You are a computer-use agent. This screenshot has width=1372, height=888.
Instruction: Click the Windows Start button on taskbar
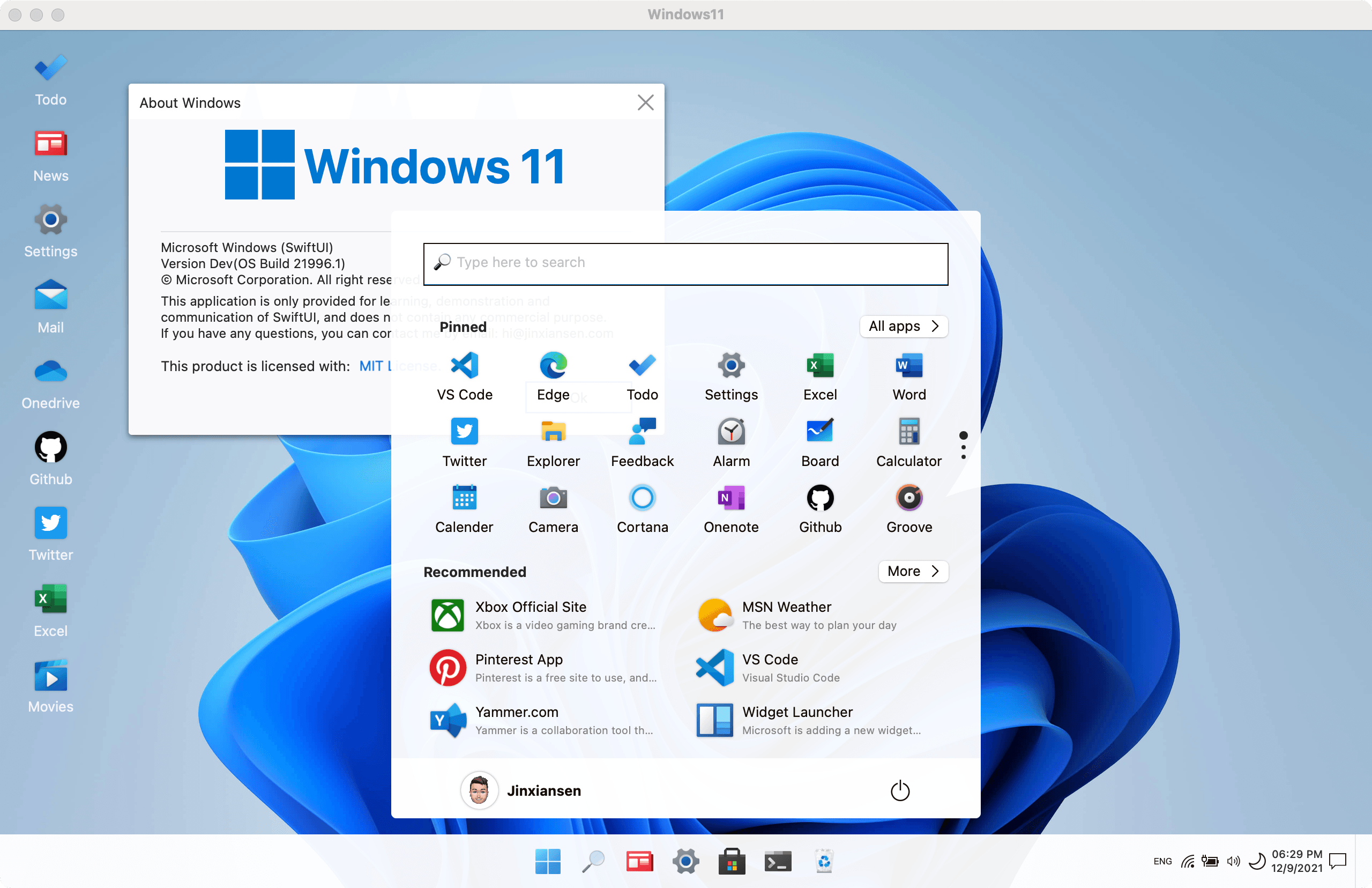point(547,862)
